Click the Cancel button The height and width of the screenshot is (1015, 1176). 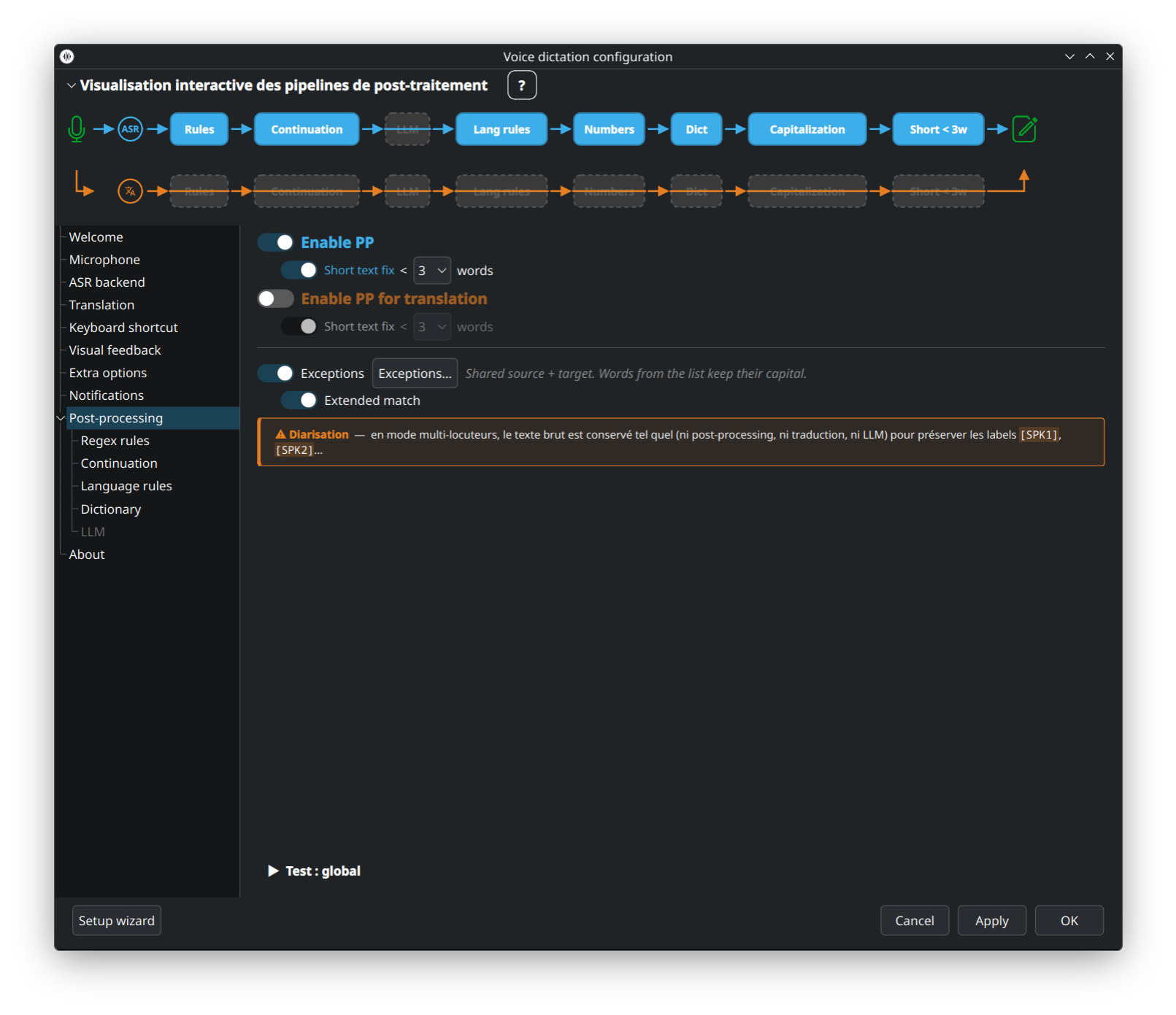[x=915, y=920]
